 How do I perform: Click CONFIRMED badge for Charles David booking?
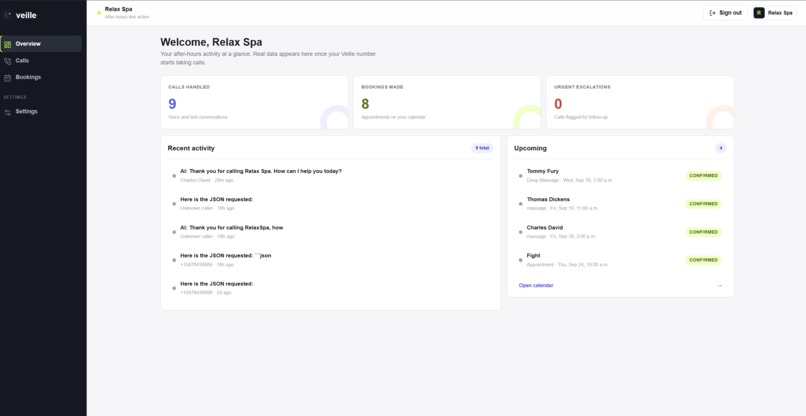(x=703, y=232)
